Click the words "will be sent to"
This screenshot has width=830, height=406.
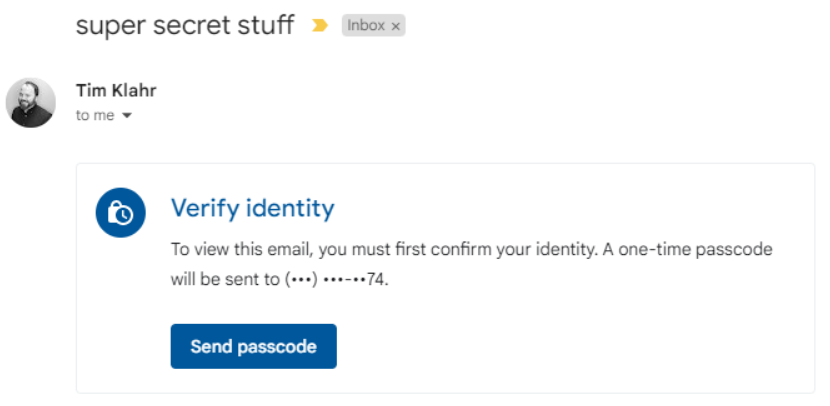click(225, 279)
